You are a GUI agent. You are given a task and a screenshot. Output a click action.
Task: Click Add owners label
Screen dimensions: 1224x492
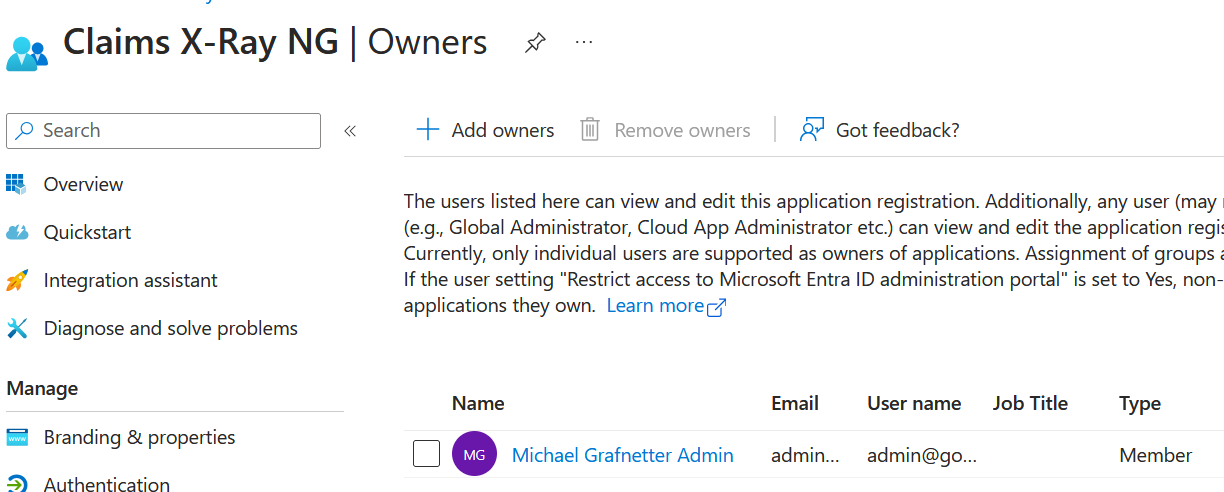click(x=503, y=130)
